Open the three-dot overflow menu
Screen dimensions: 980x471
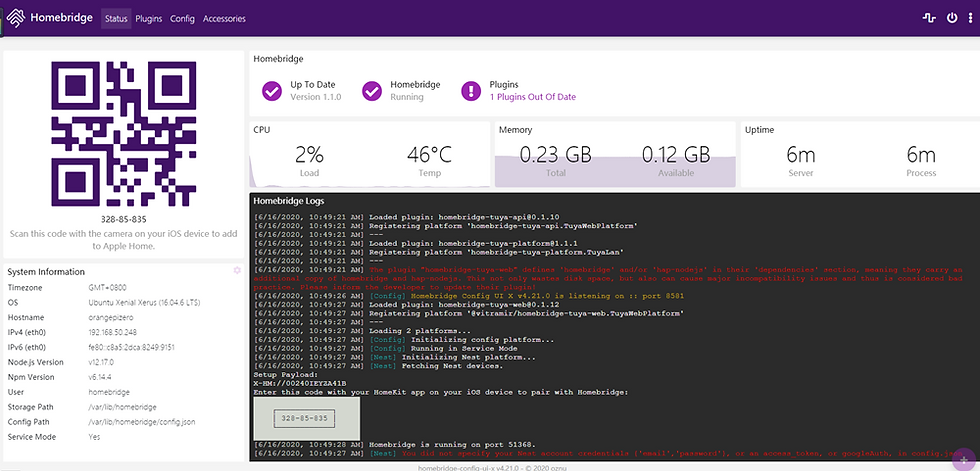click(970, 18)
